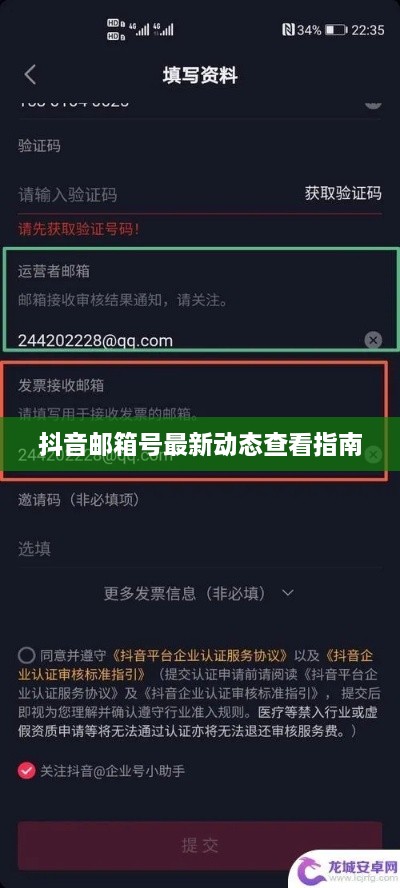Tap the HD call status icon
This screenshot has width=400, height=888.
114,29
